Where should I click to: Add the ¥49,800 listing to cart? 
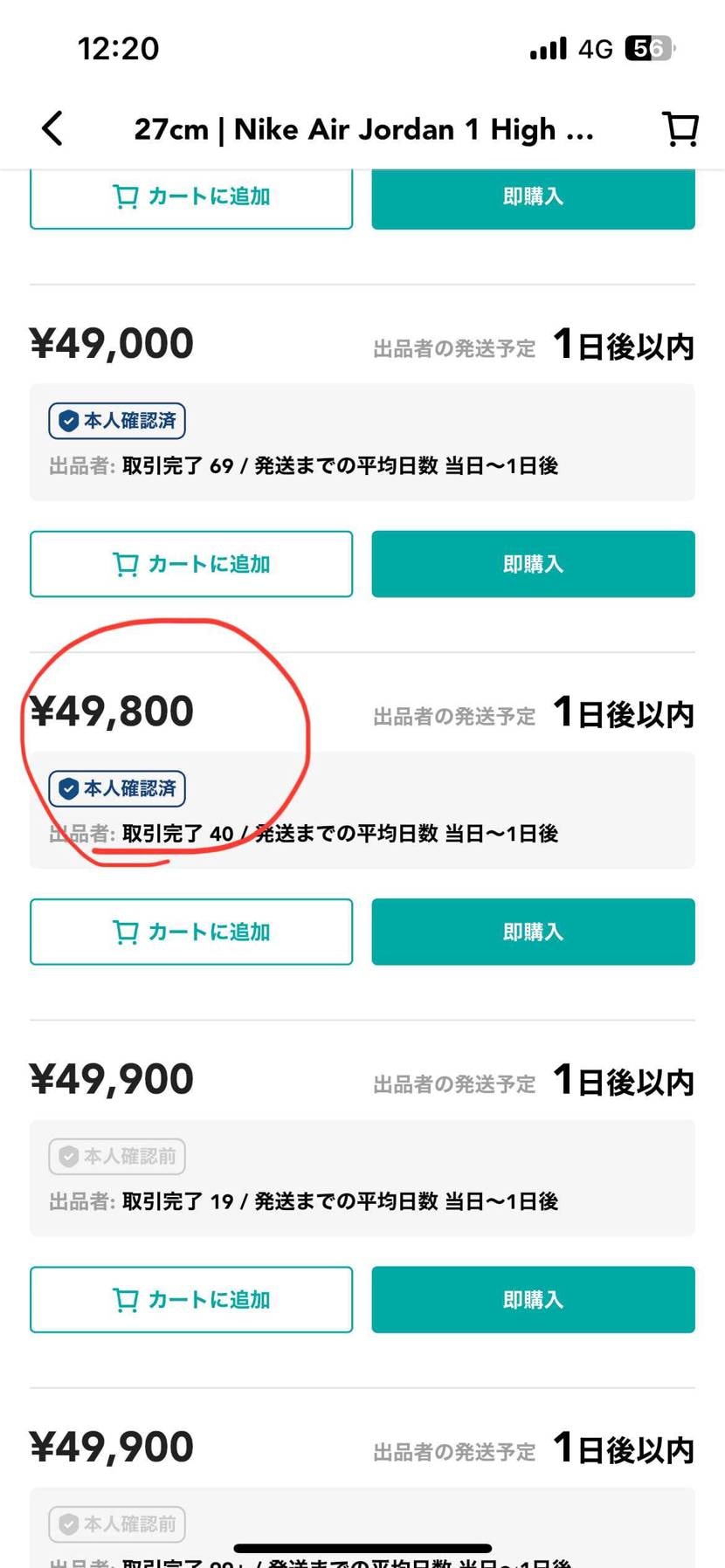191,932
